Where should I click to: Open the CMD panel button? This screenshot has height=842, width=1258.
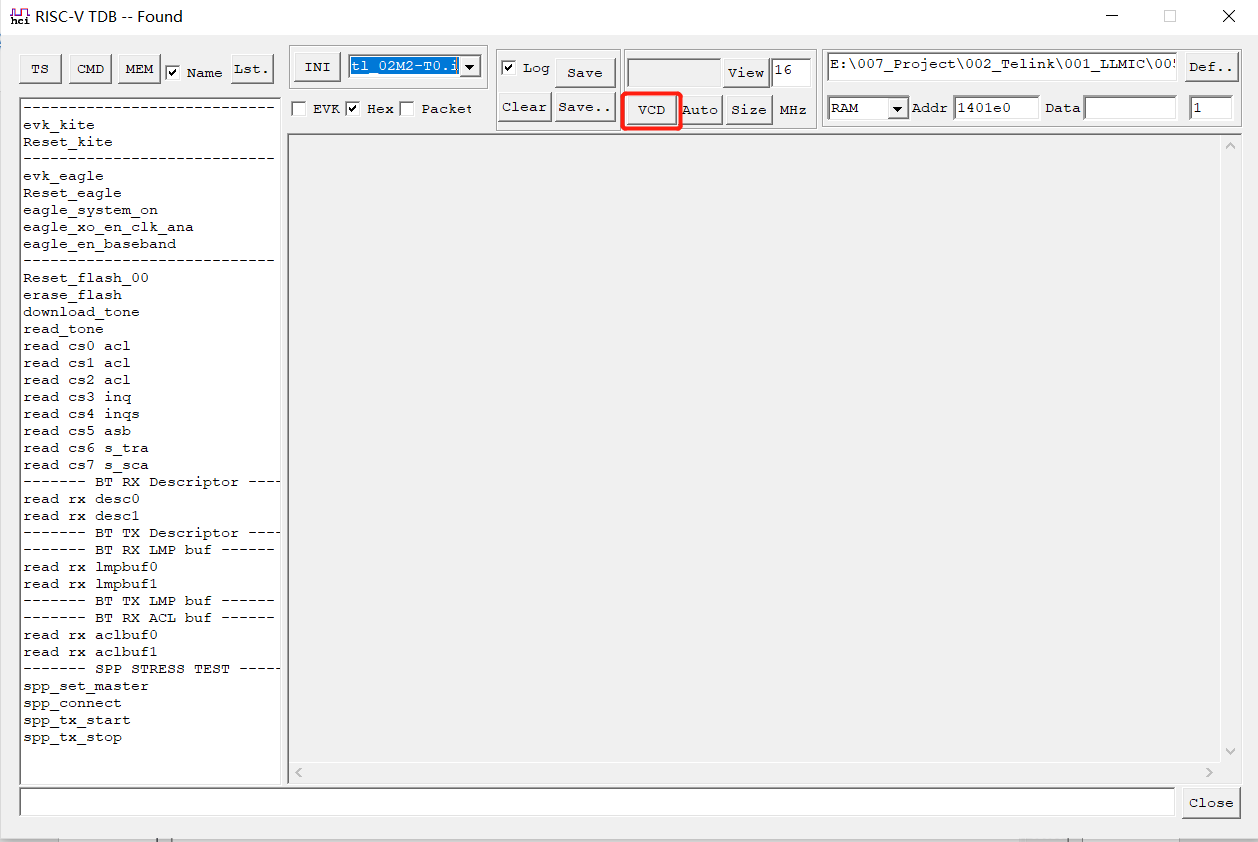pos(90,69)
